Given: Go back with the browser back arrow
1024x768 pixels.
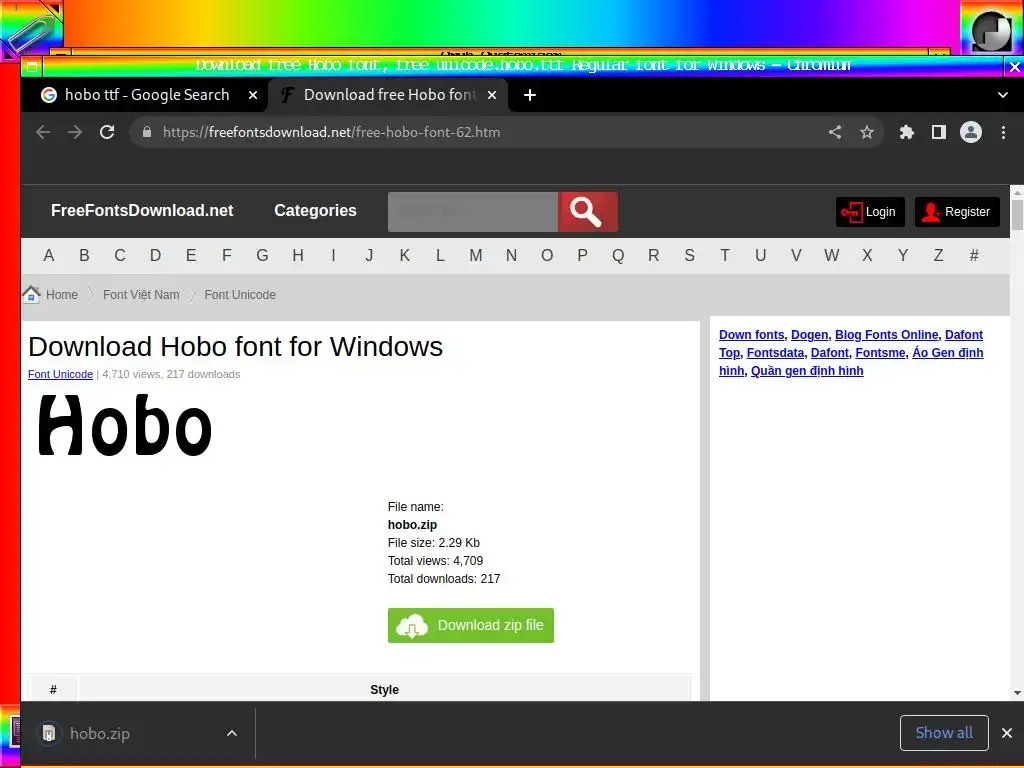Looking at the screenshot, I should (x=43, y=133).
